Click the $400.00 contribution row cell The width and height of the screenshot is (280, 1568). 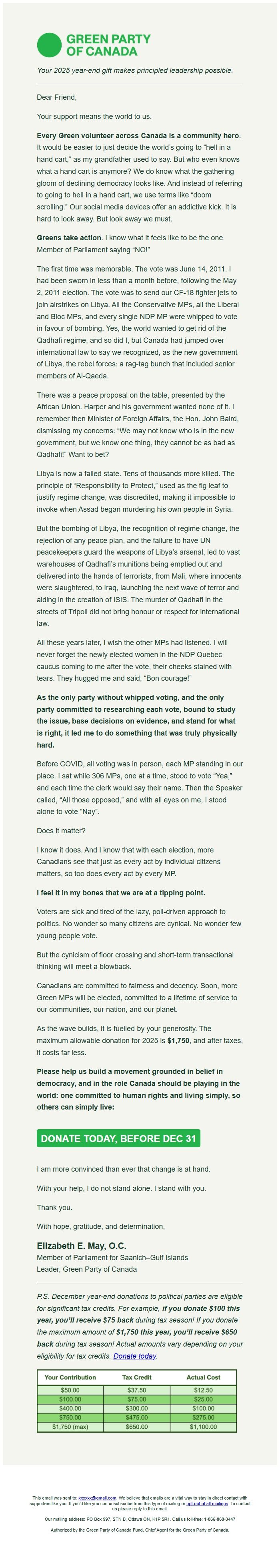(70, 1409)
